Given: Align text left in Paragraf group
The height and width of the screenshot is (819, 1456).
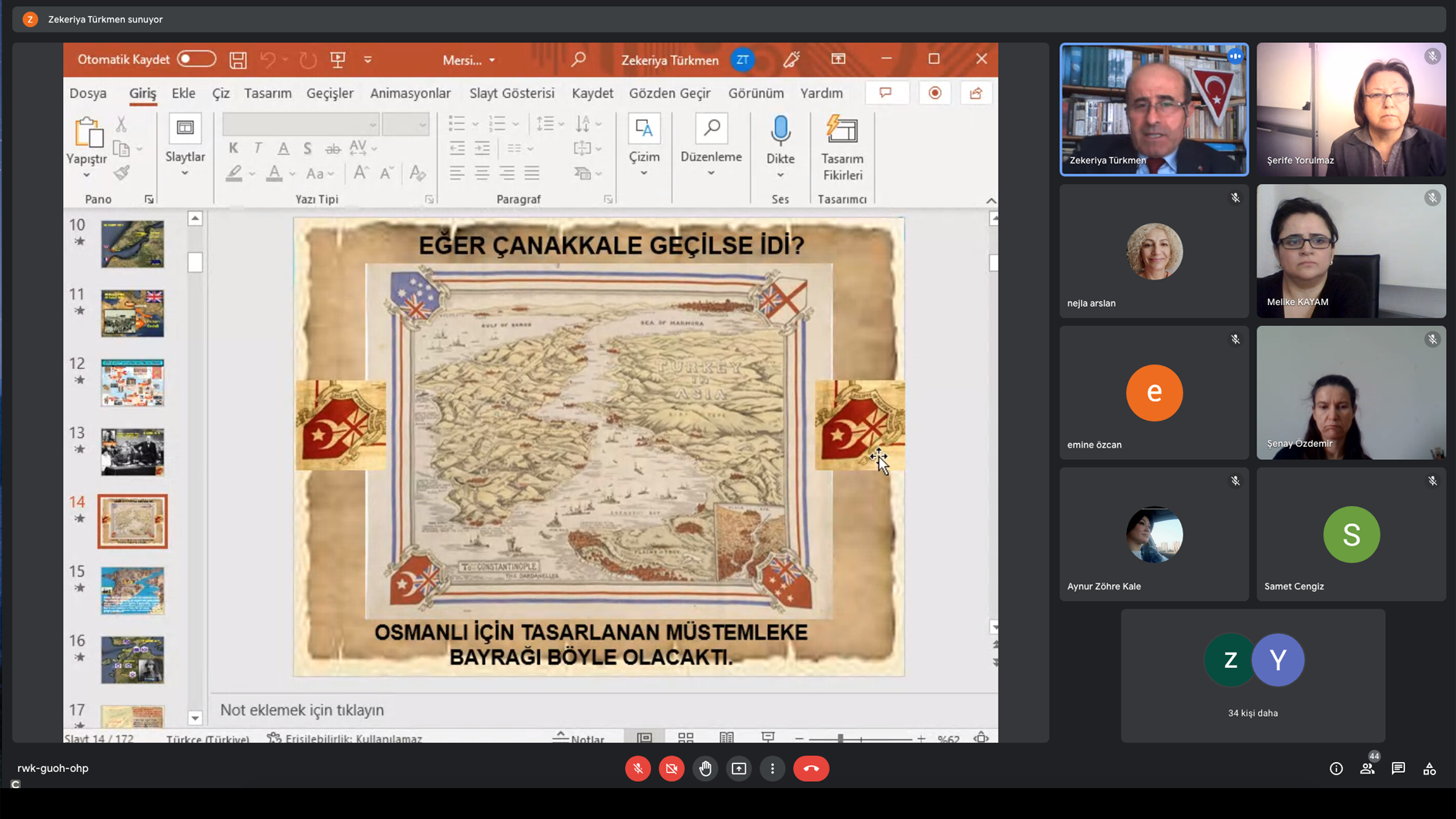Looking at the screenshot, I should coord(457,173).
